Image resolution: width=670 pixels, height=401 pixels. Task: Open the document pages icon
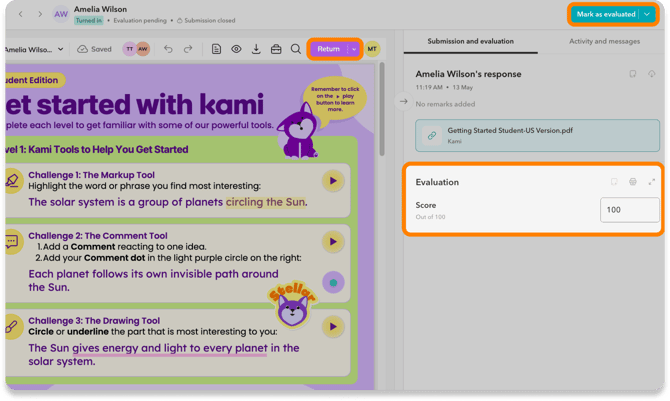(216, 49)
